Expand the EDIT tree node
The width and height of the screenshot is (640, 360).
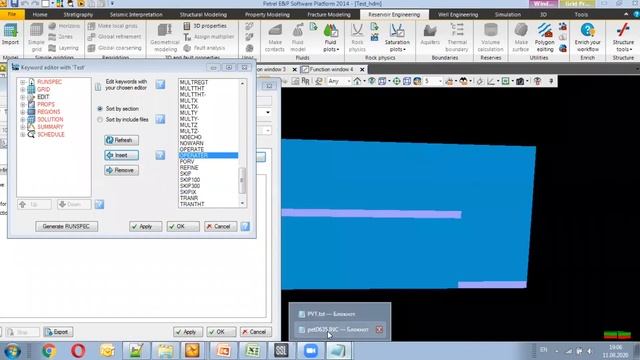click(x=23, y=97)
